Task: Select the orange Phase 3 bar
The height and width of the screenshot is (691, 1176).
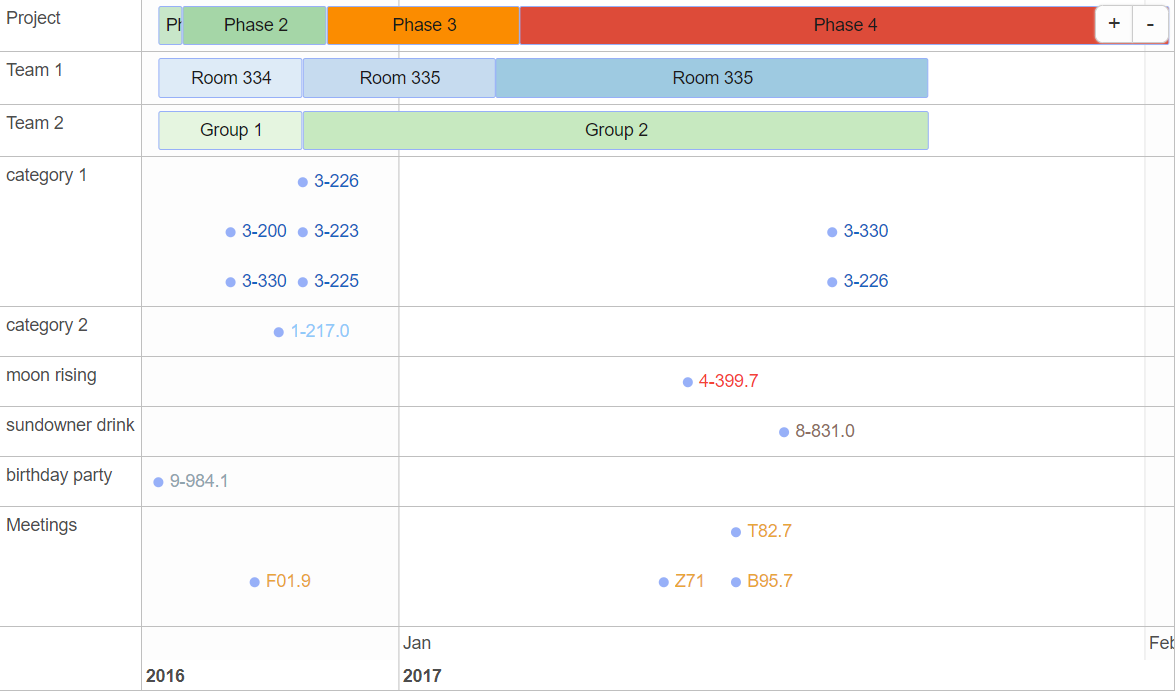Action: coord(423,25)
